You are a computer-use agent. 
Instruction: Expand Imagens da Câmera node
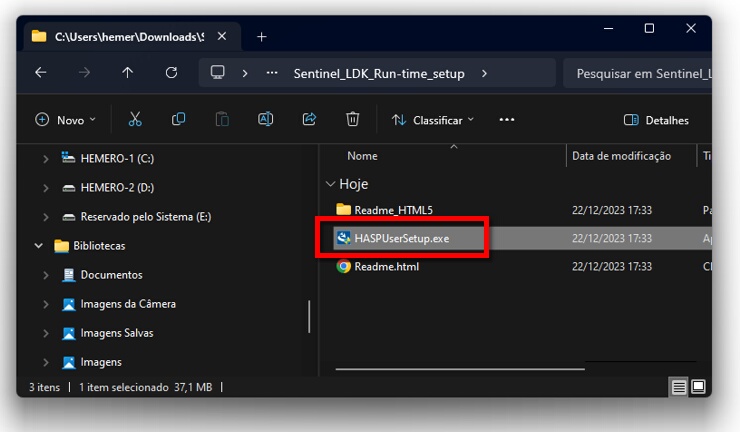[x=45, y=304]
